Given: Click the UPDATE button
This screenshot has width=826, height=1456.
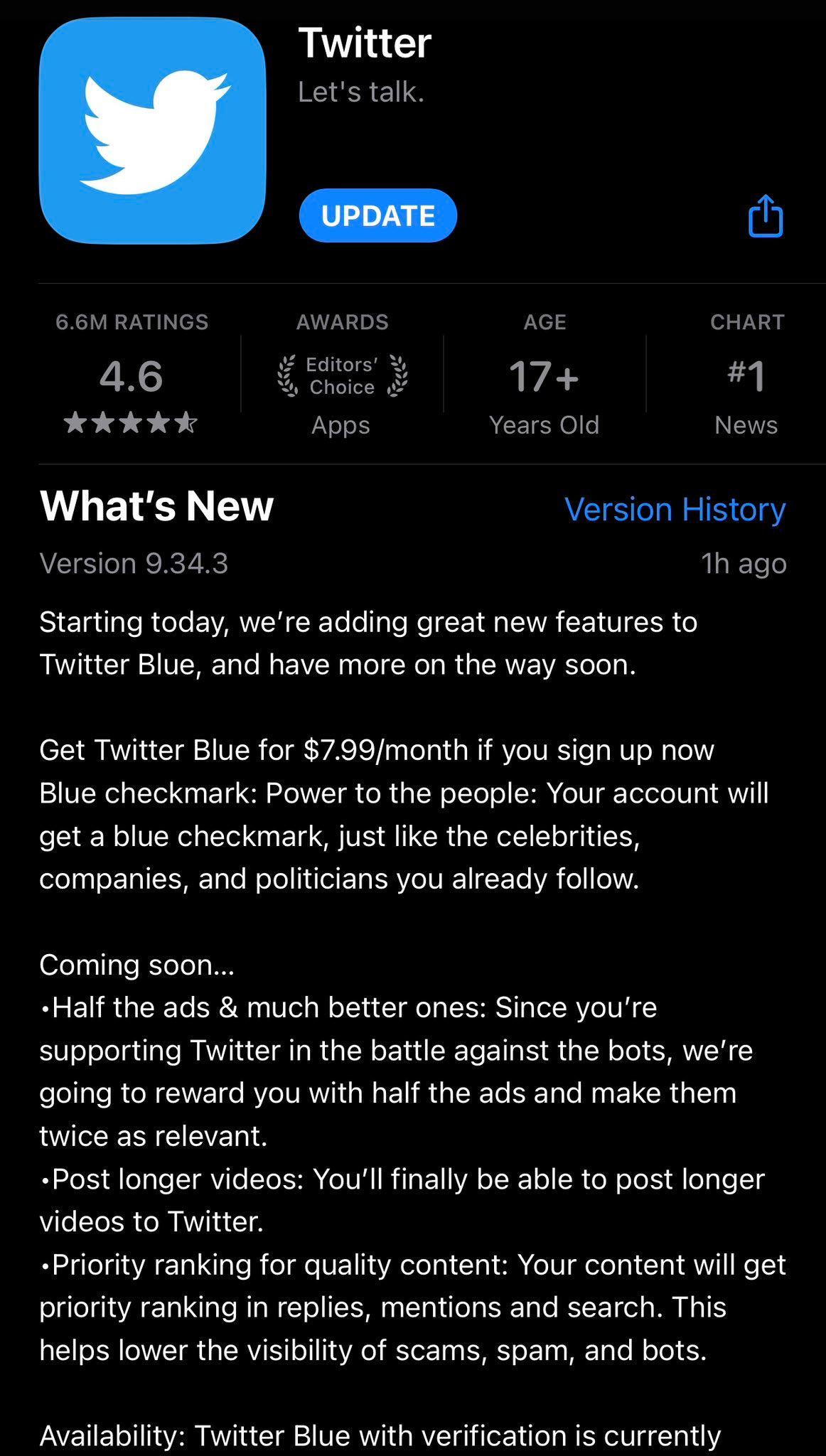Looking at the screenshot, I should [x=378, y=215].
